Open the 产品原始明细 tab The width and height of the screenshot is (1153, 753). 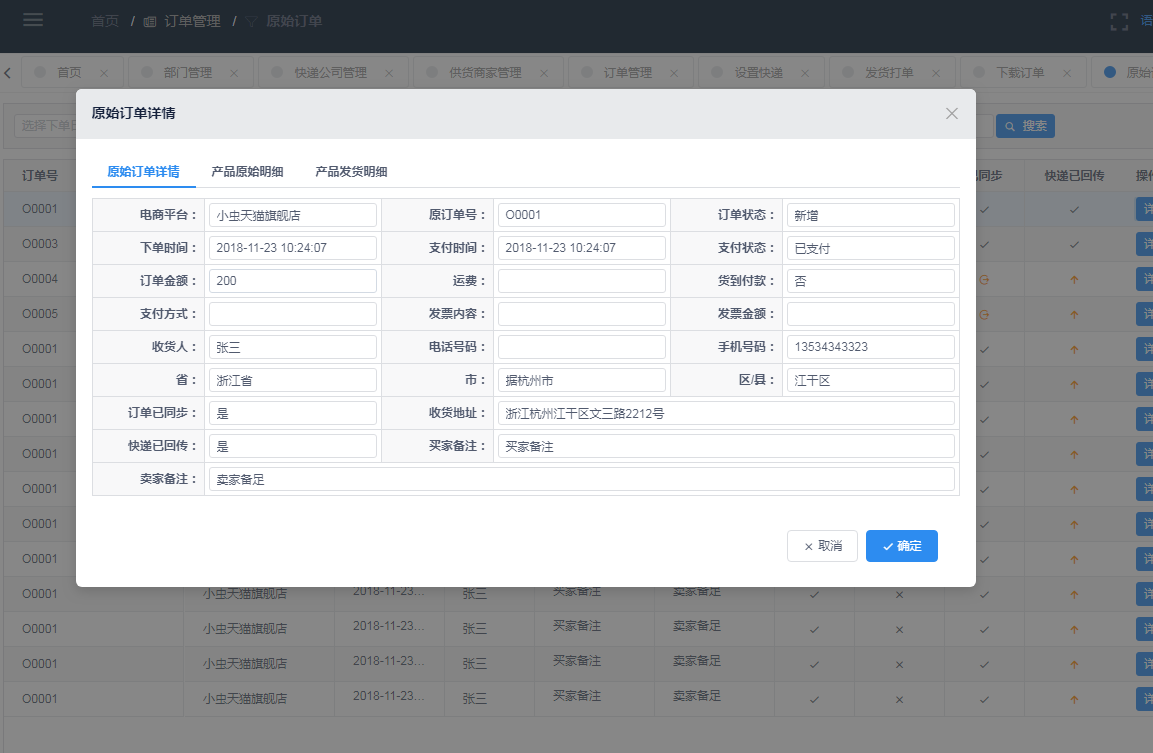tap(247, 171)
